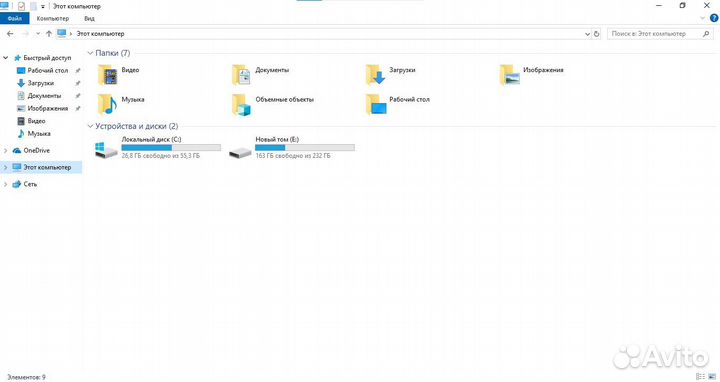The height and width of the screenshot is (382, 720).
Task: Select Новый том (E:) drive icon
Action: pos(240,152)
